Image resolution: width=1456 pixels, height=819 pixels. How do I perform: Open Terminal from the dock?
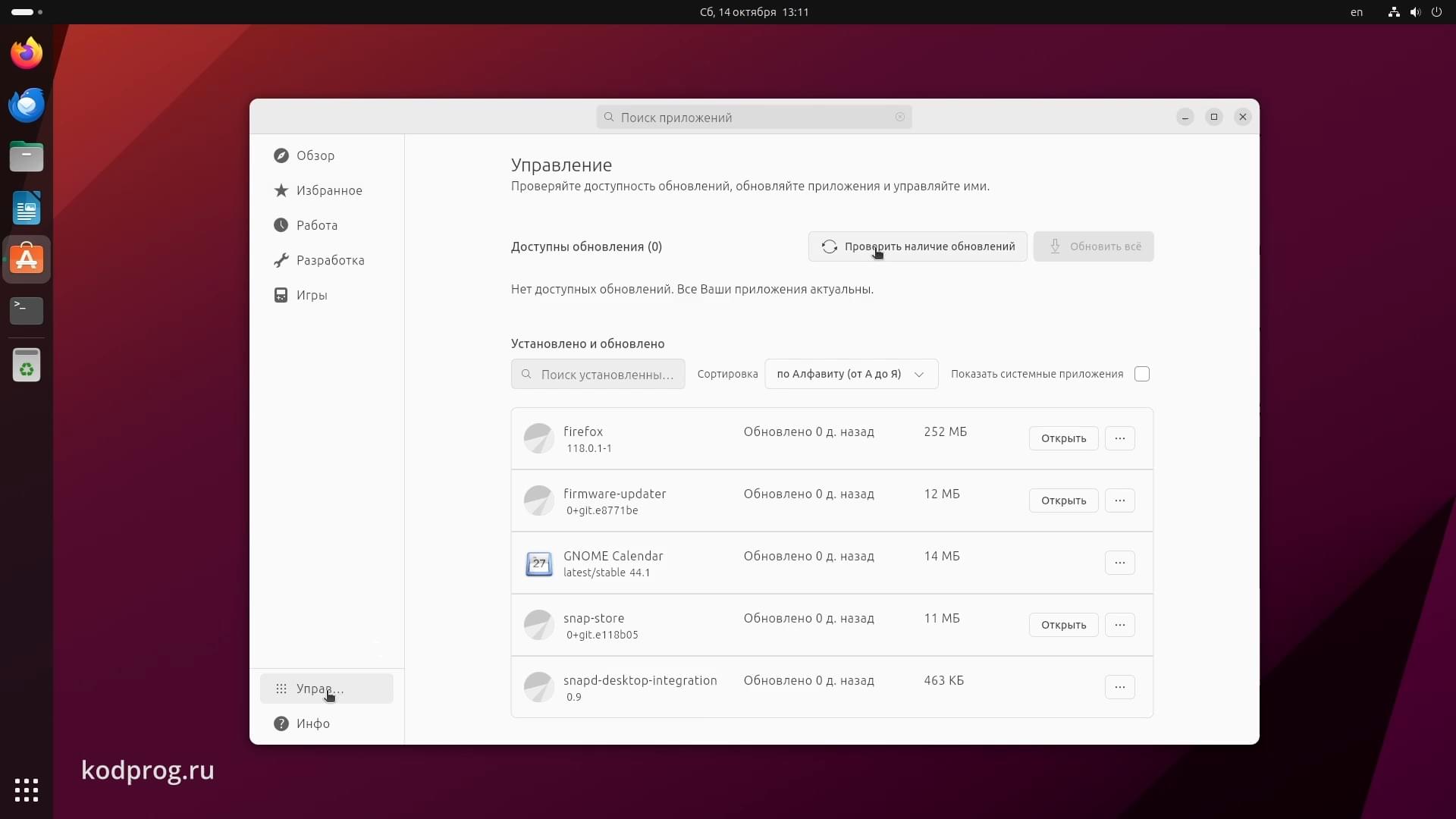(27, 310)
